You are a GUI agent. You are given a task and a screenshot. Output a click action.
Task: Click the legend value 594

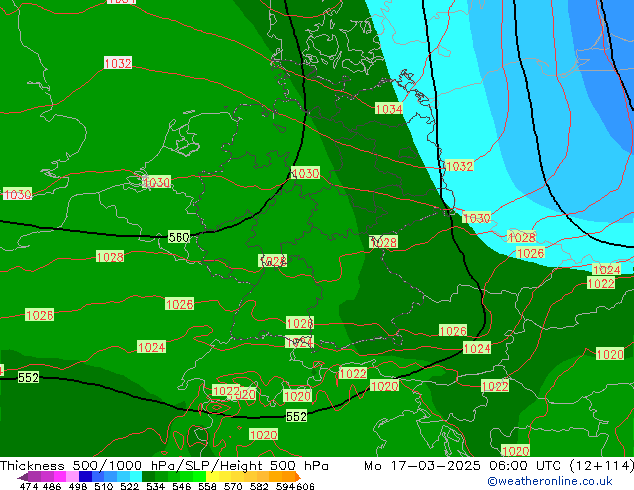pyautogui.click(x=285, y=486)
